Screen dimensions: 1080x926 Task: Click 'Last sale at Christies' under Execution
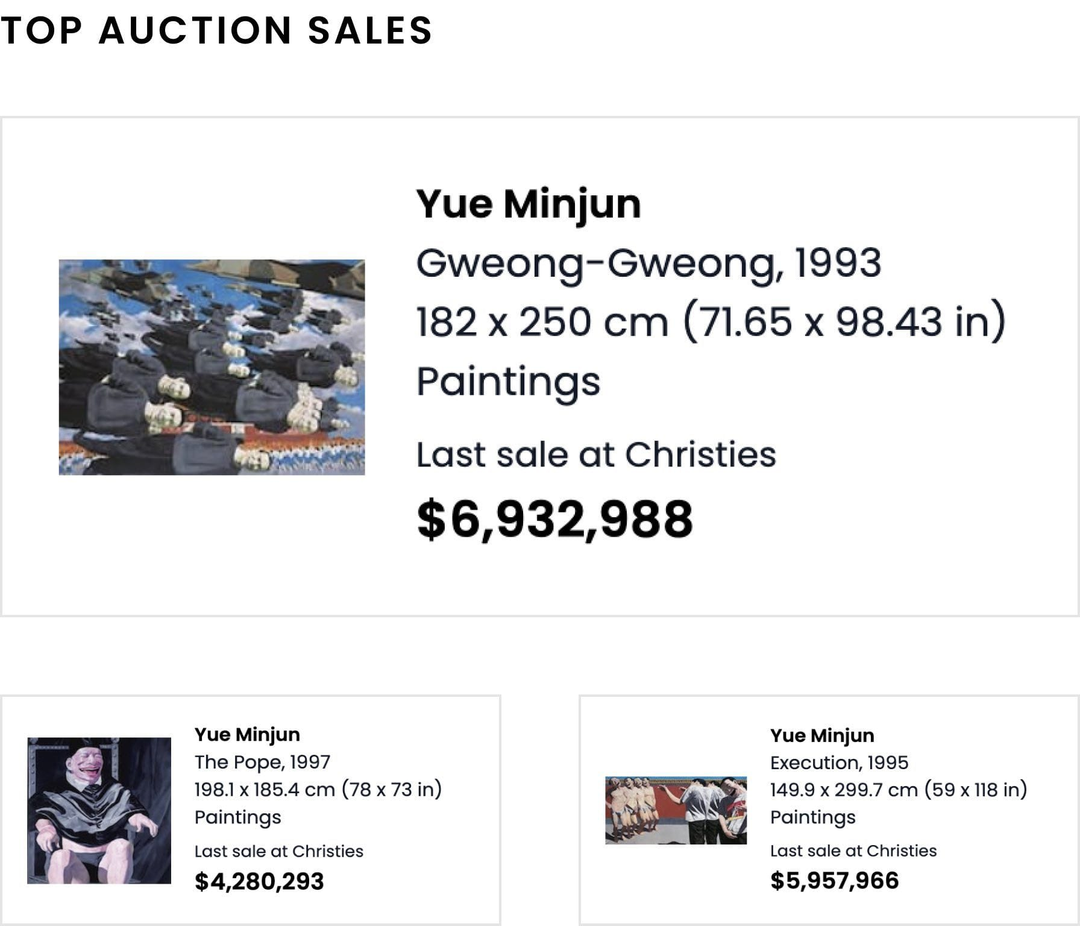[853, 851]
